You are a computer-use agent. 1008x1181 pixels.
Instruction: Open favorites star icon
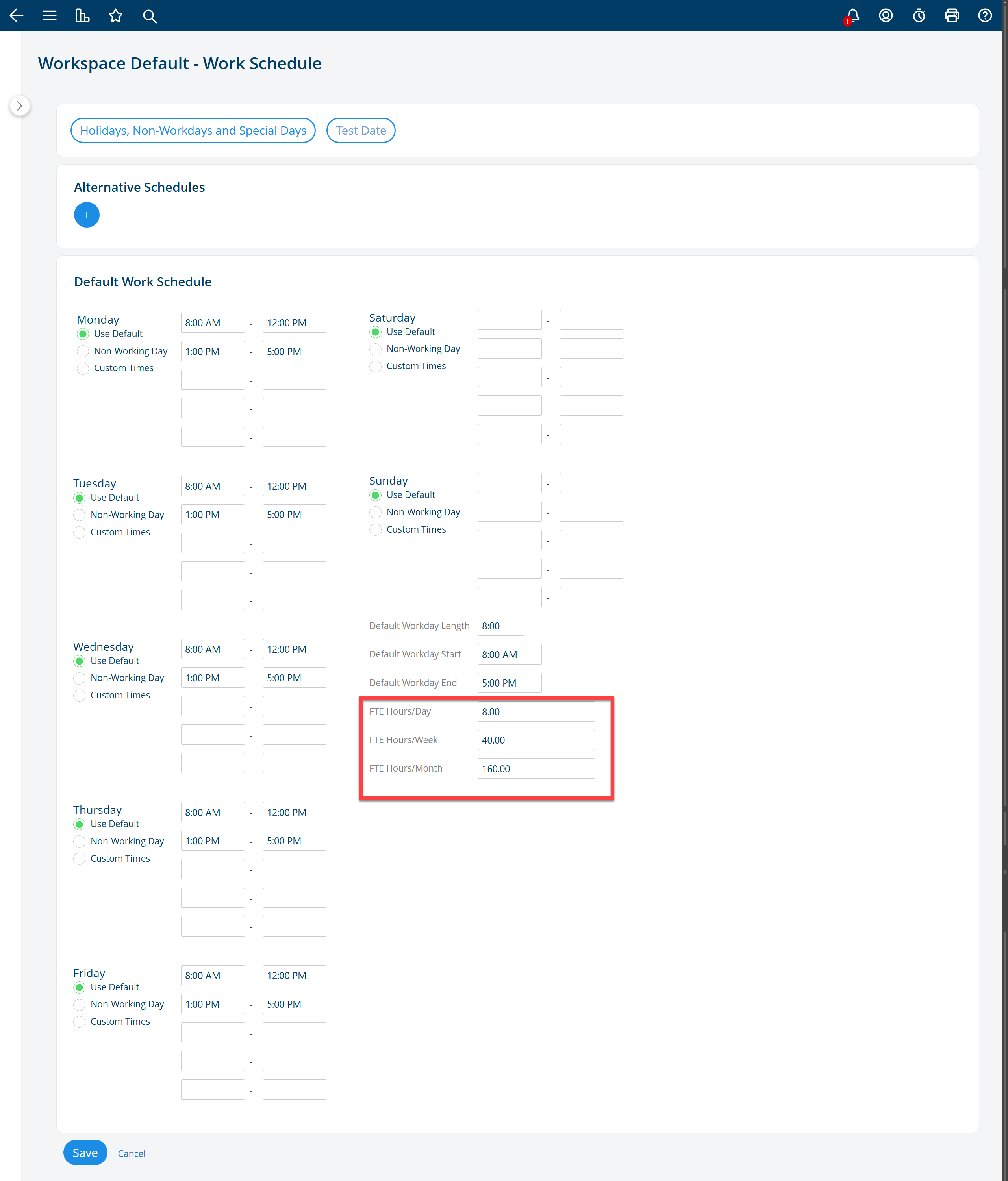pos(116,15)
